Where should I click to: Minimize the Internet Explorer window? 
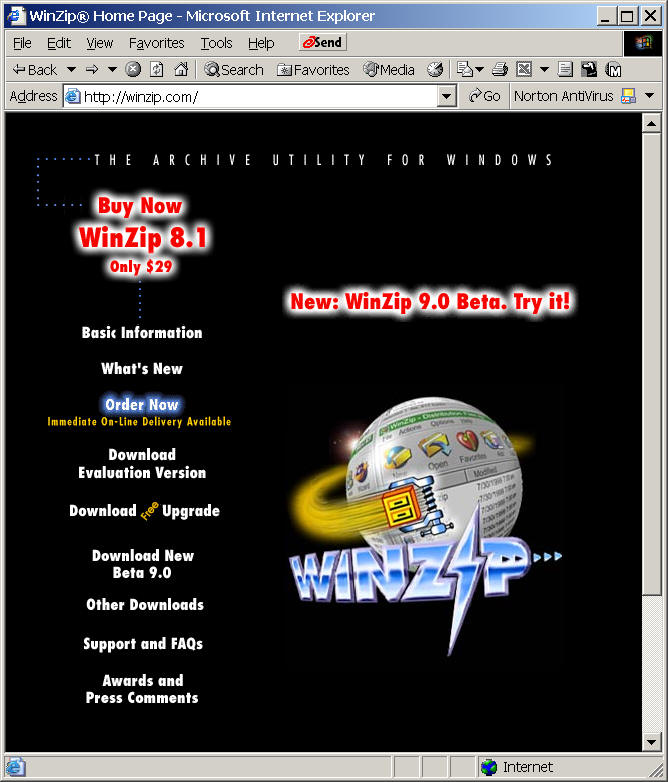point(605,16)
